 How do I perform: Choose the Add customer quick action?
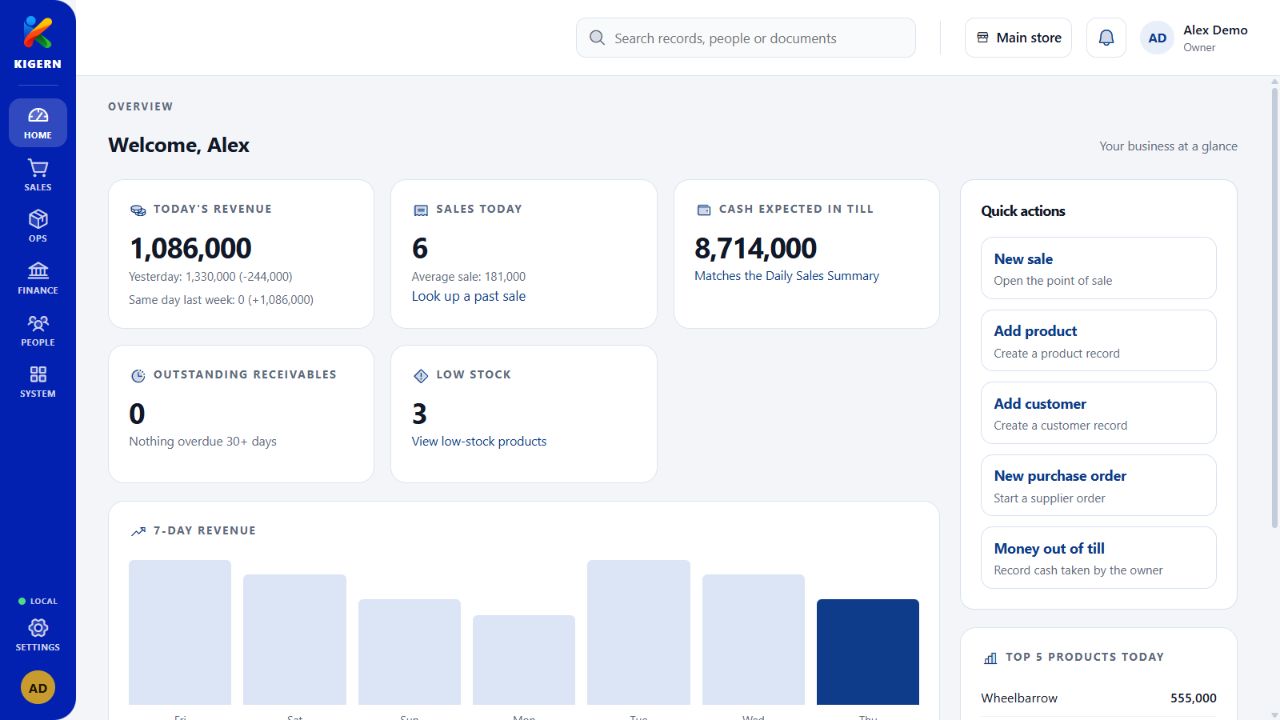coord(1099,413)
